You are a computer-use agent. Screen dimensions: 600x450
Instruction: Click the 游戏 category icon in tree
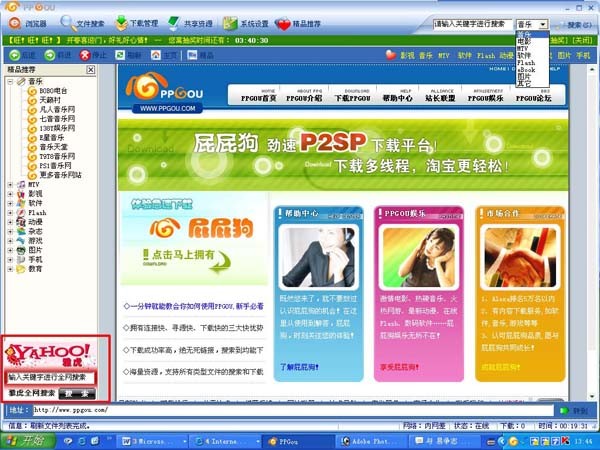pos(21,241)
